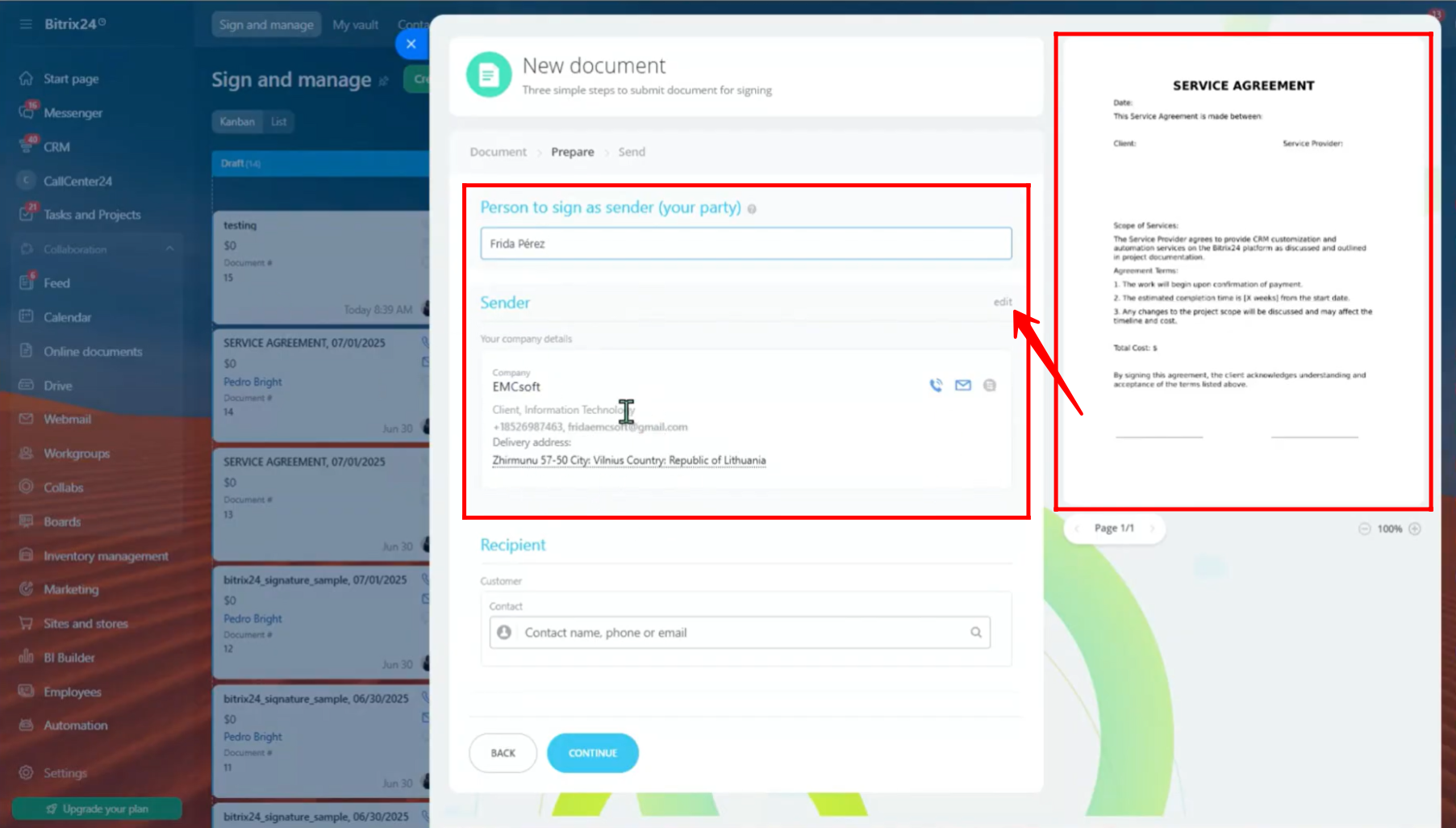Select the Prepare step breadcrumb
The height and width of the screenshot is (828, 1456).
[x=572, y=152]
